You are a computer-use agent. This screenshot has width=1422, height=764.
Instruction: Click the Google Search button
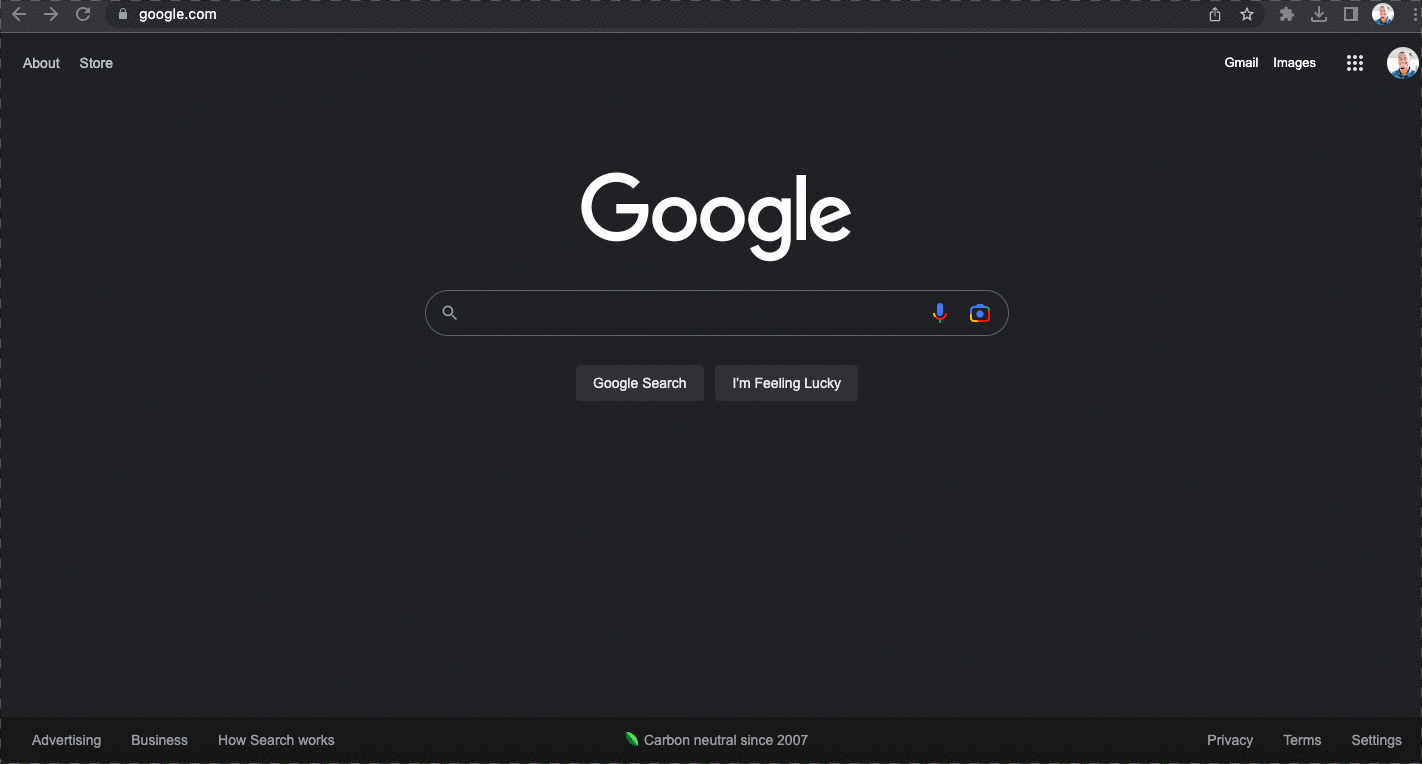coord(640,383)
